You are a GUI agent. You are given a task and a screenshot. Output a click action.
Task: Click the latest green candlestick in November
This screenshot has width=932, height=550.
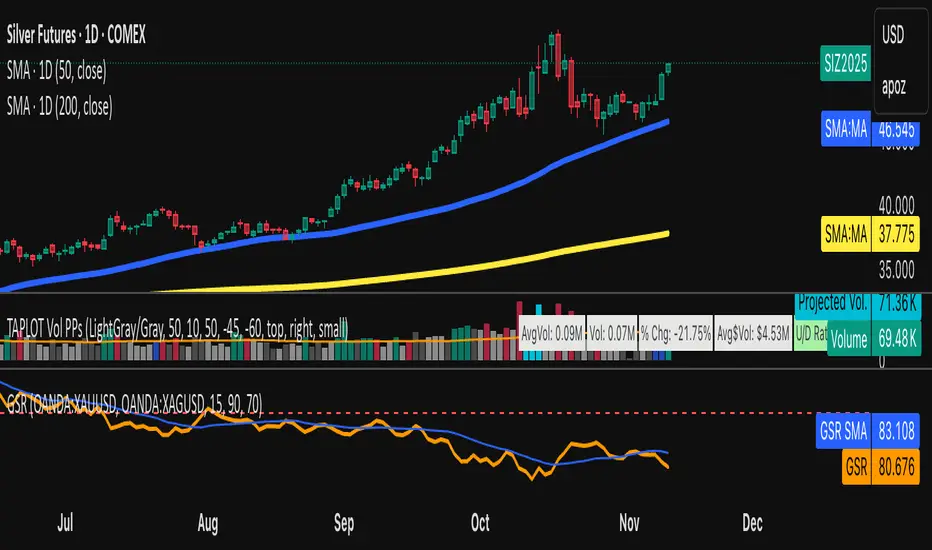pyautogui.click(x=668, y=68)
